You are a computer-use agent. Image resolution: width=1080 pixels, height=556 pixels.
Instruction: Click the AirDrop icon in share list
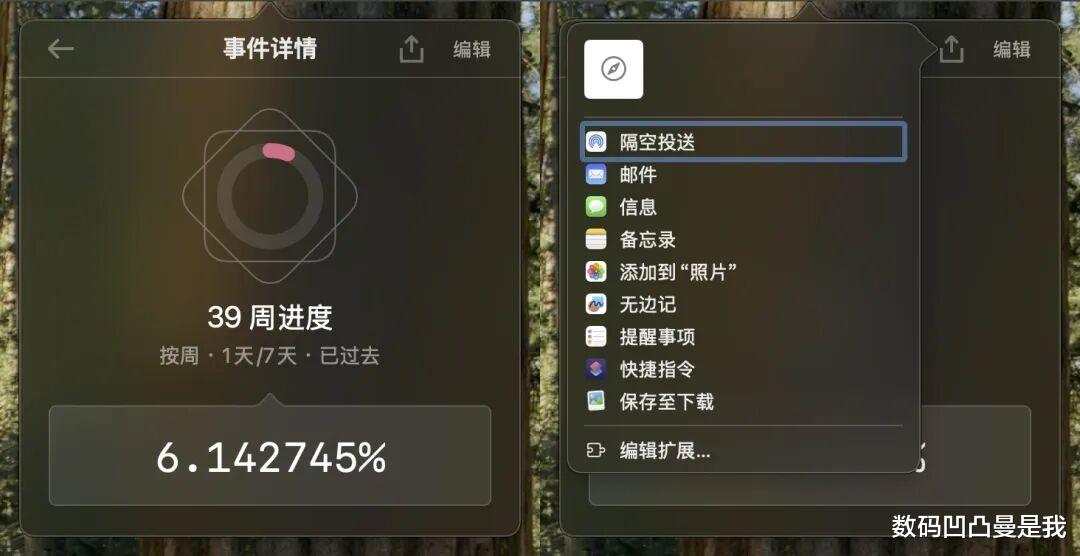(x=596, y=142)
